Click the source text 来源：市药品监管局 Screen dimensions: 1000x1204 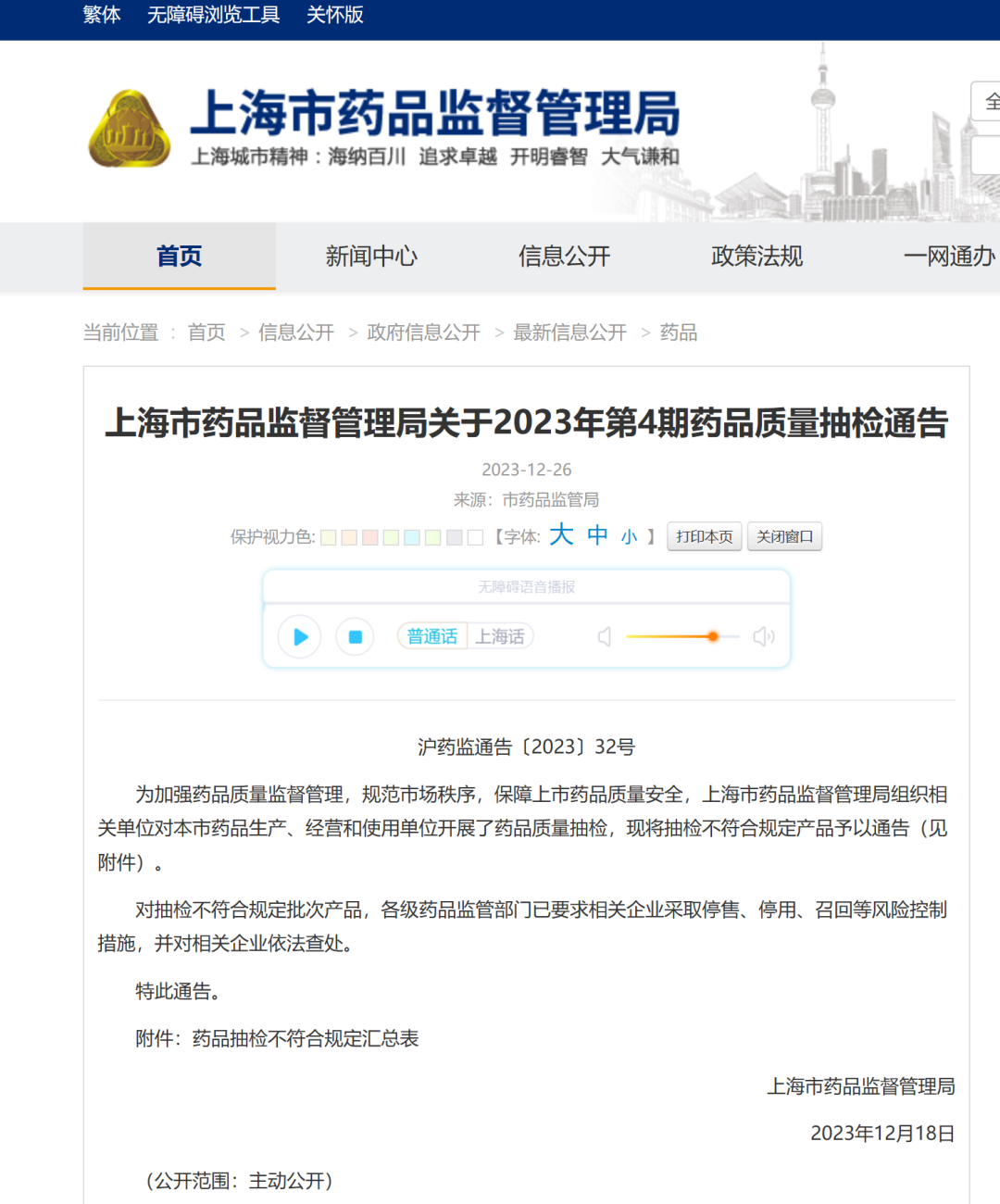[x=527, y=500]
